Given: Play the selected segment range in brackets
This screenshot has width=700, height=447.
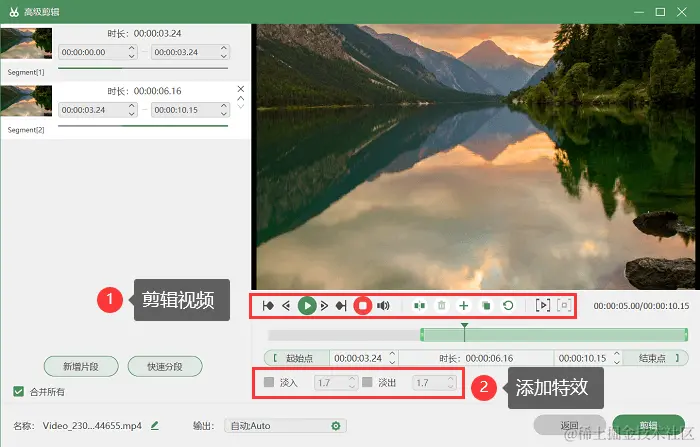Looking at the screenshot, I should (543, 305).
